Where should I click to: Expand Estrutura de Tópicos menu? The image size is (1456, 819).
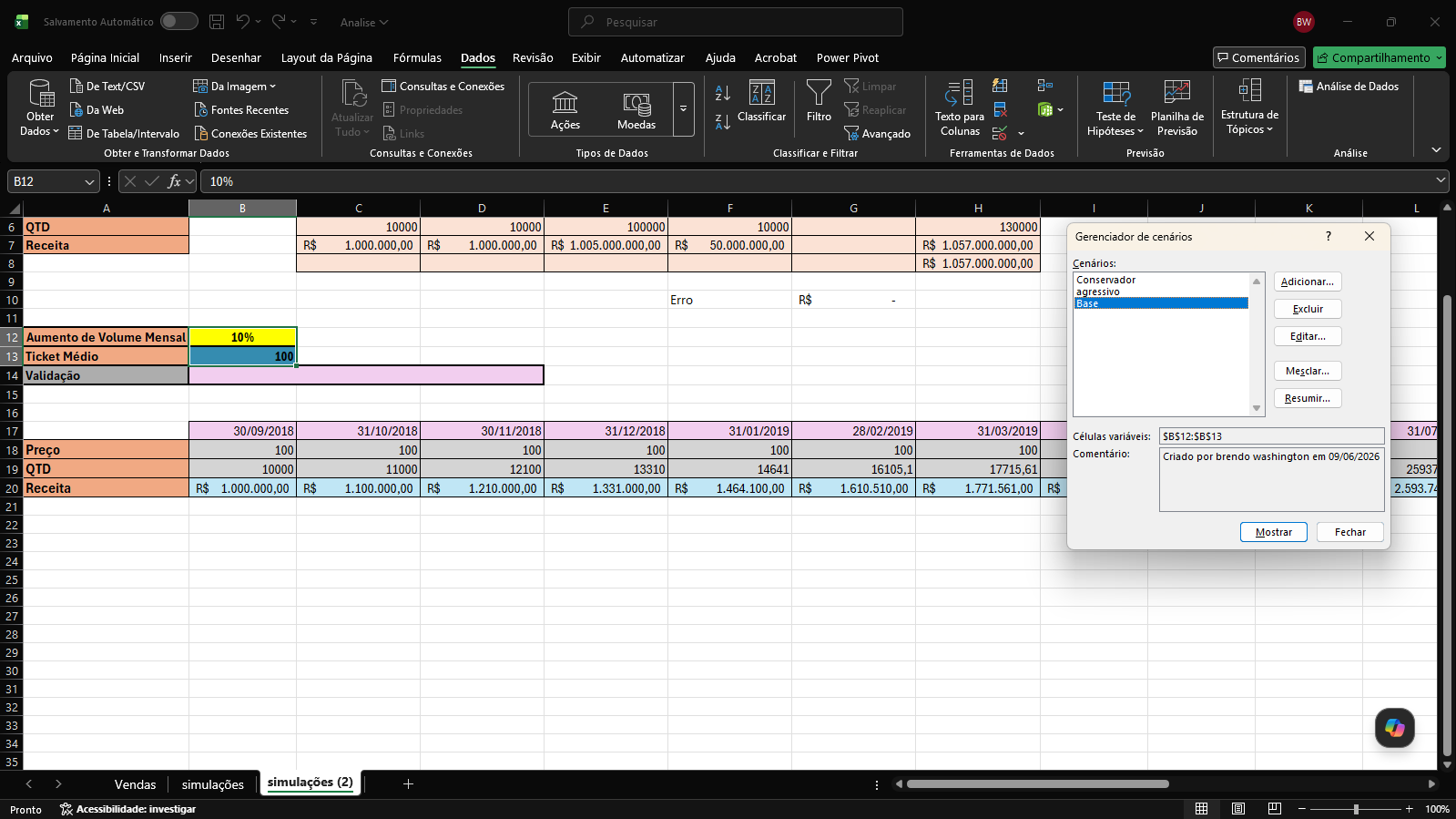point(1249,107)
